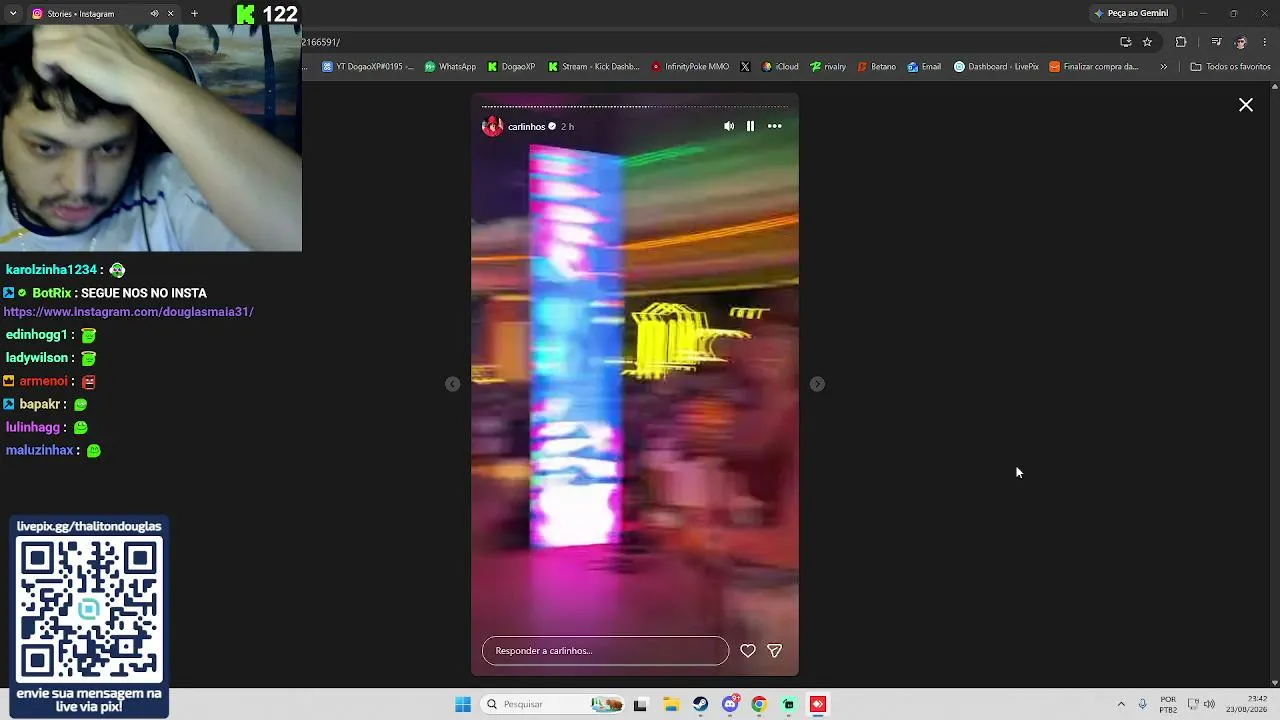The width and height of the screenshot is (1280, 720).
Task: Open the X bookmark icon
Action: click(x=745, y=67)
